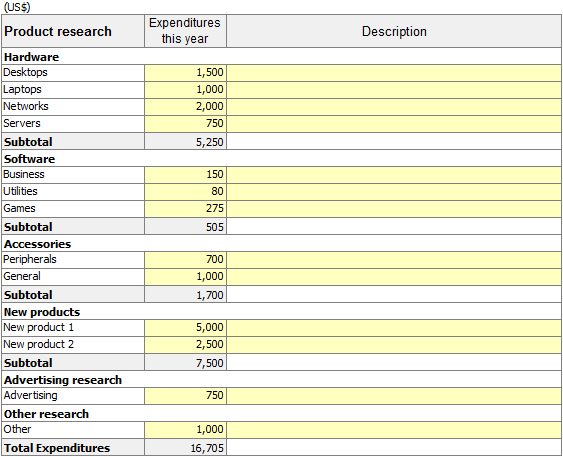The width and height of the screenshot is (563, 457).
Task: Click the Other research expenditure cell
Action: (x=185, y=430)
